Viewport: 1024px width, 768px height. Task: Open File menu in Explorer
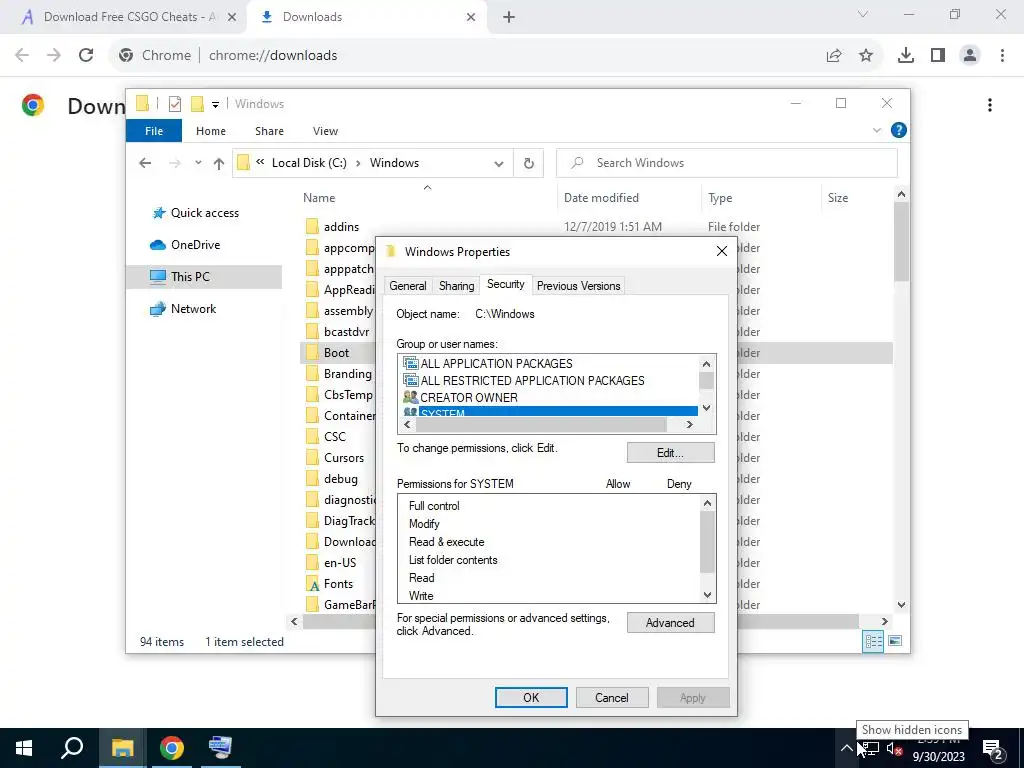153,131
